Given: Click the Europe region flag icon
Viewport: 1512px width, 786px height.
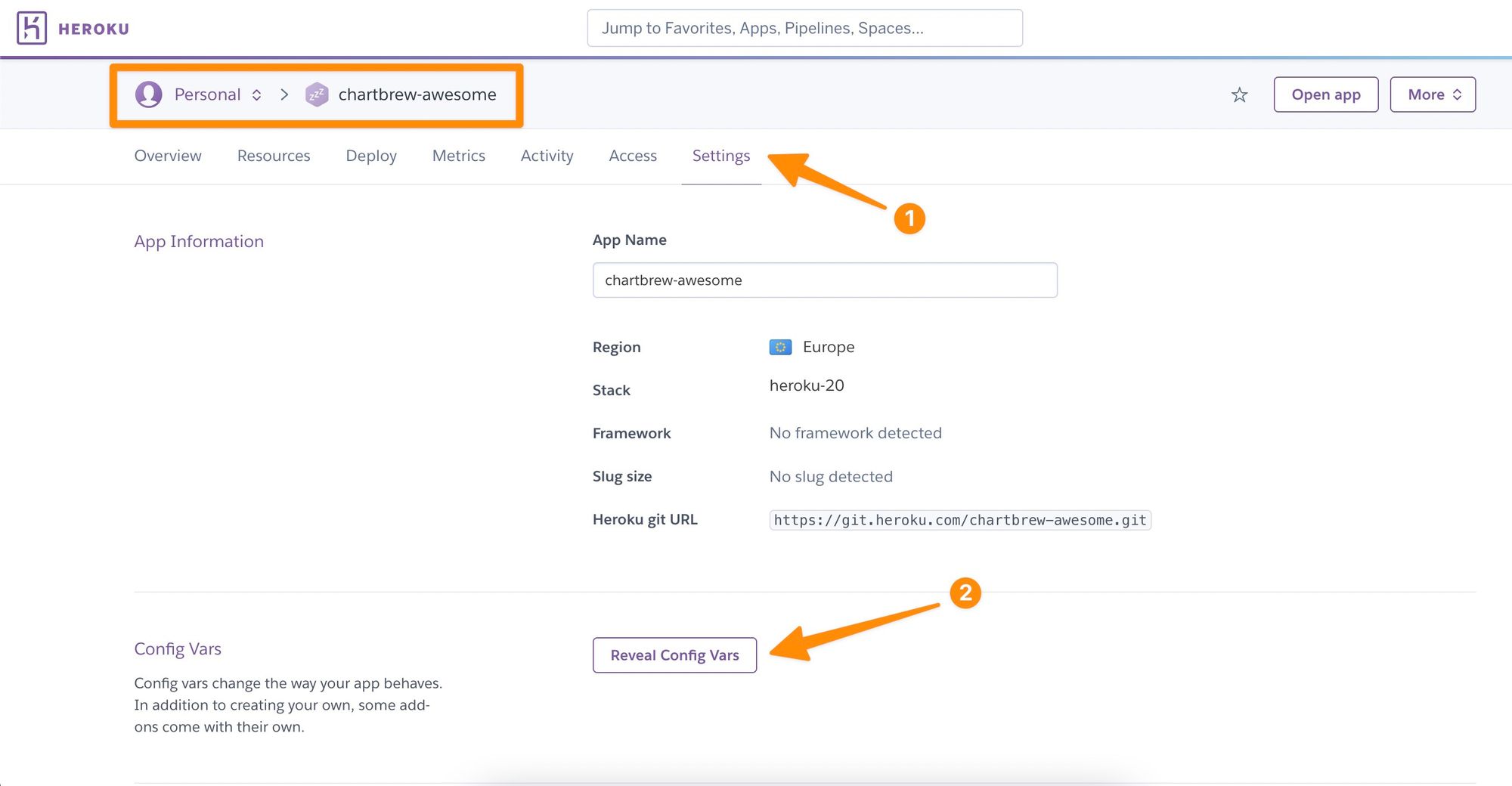Looking at the screenshot, I should (x=780, y=347).
